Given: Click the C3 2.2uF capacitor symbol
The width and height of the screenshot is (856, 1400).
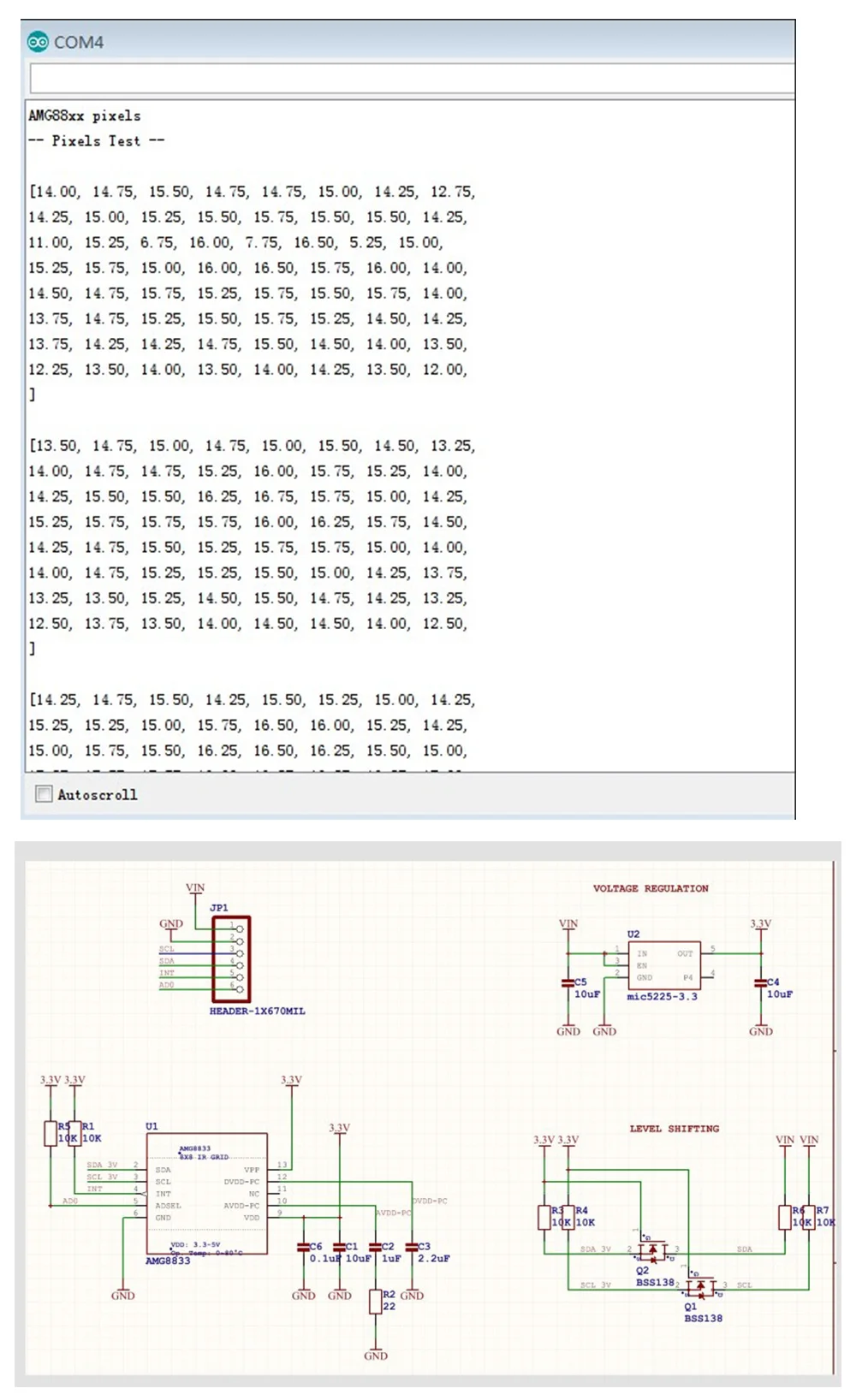Looking at the screenshot, I should (x=412, y=1248).
